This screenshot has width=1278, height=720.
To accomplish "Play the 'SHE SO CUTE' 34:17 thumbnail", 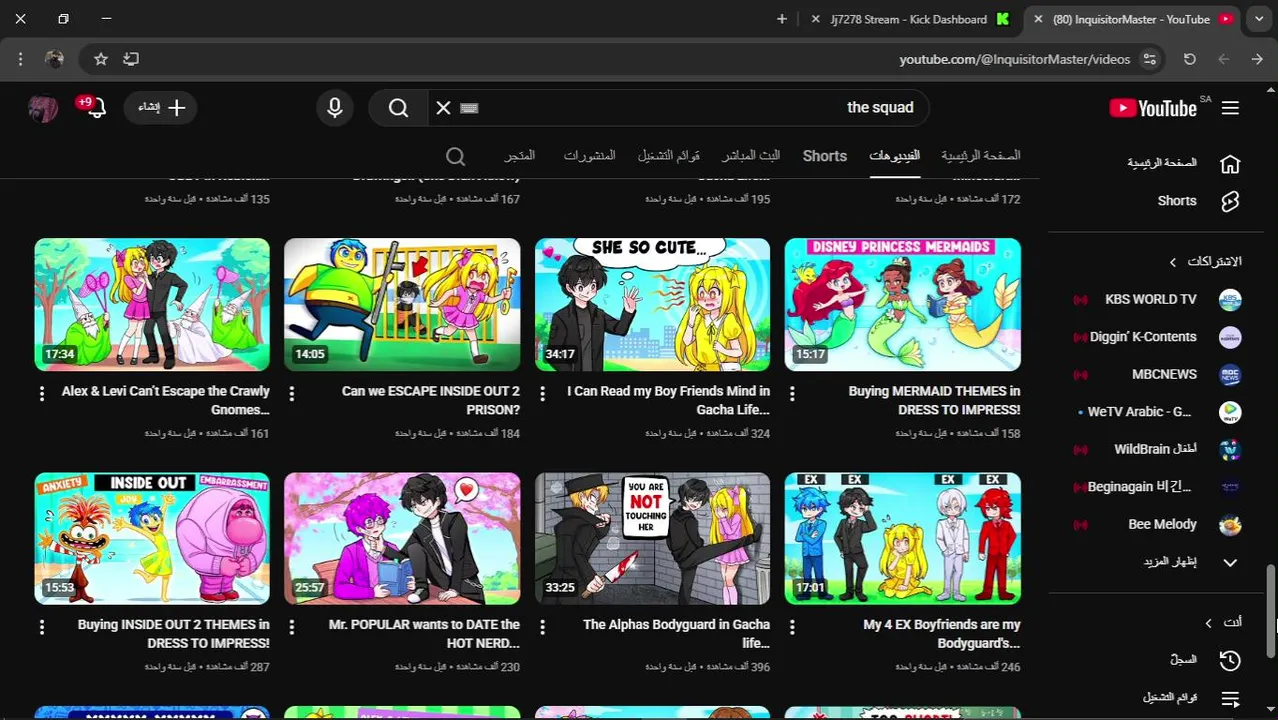I will coord(652,304).
